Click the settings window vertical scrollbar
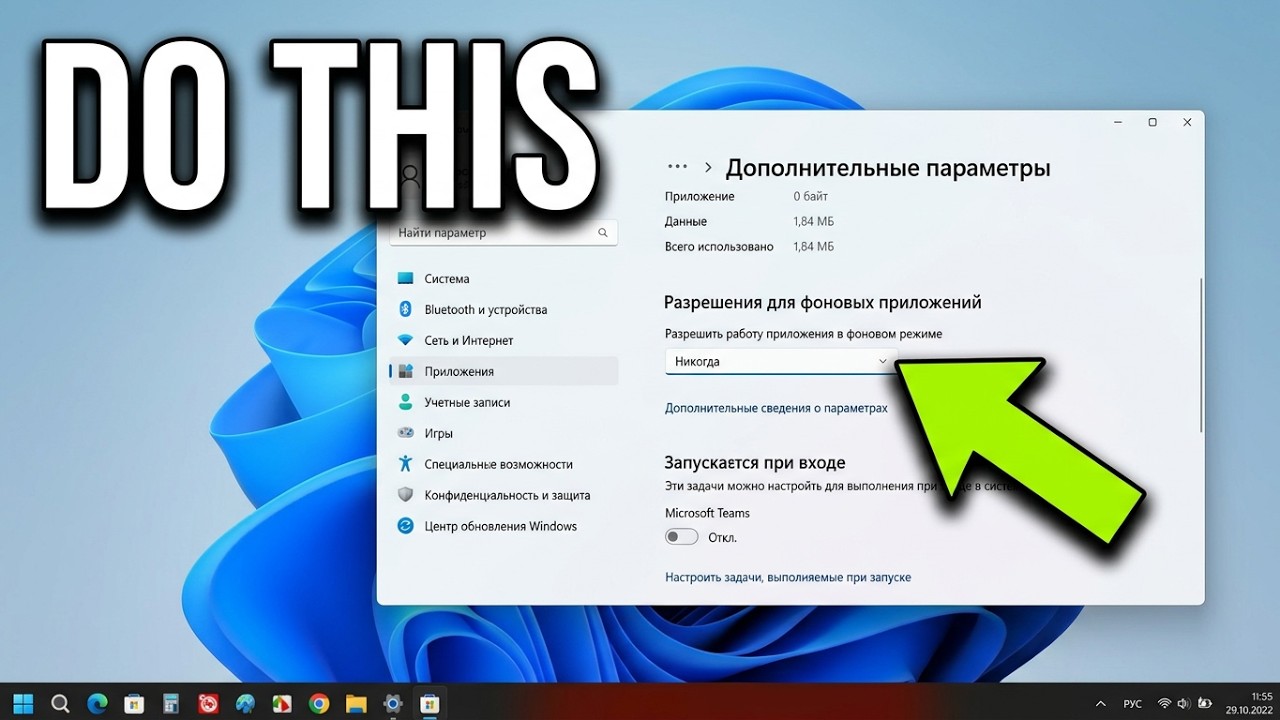The width and height of the screenshot is (1280, 720). click(1200, 356)
